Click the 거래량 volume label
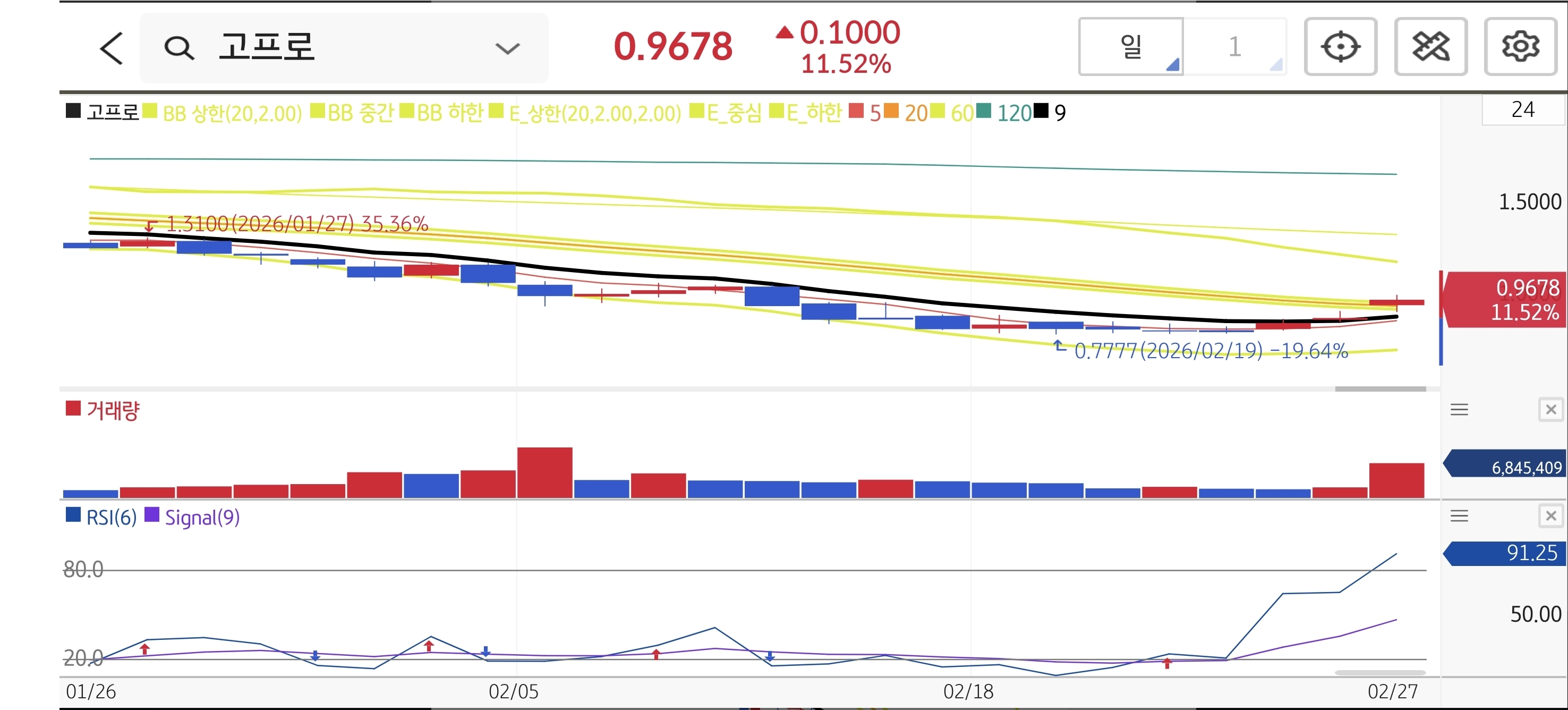 point(113,410)
